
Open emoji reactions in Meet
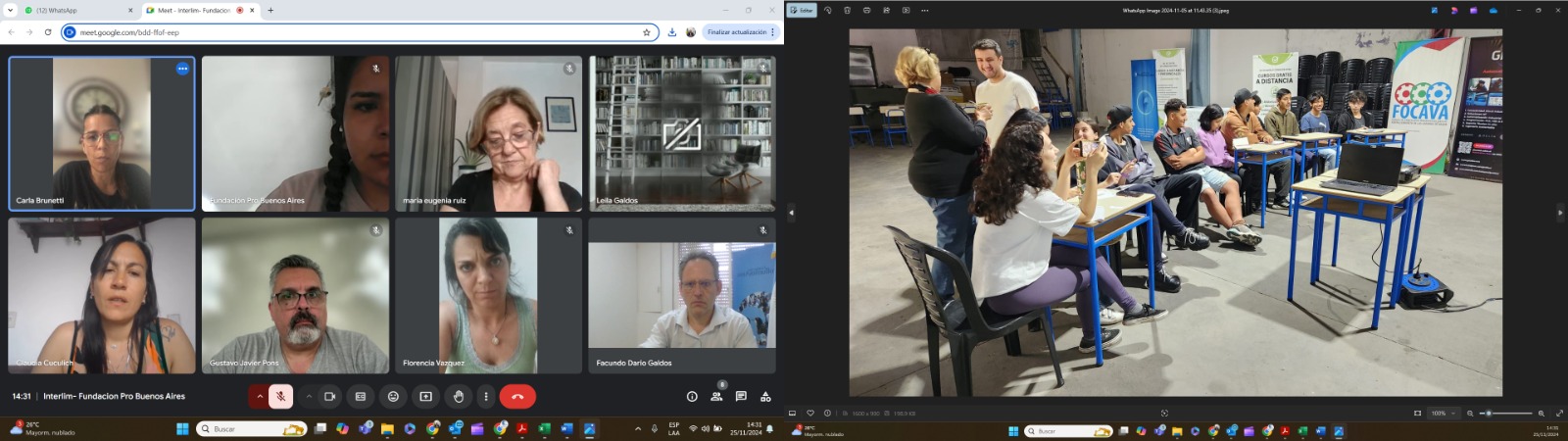(x=393, y=397)
